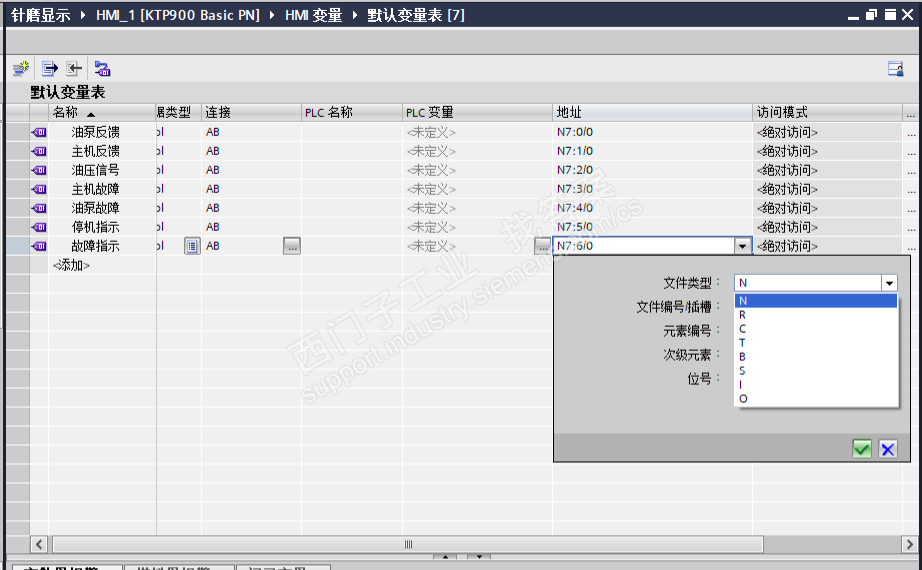The height and width of the screenshot is (570, 922).
Task: Click the tag icon for 油泵故障 row
Action: tap(39, 208)
